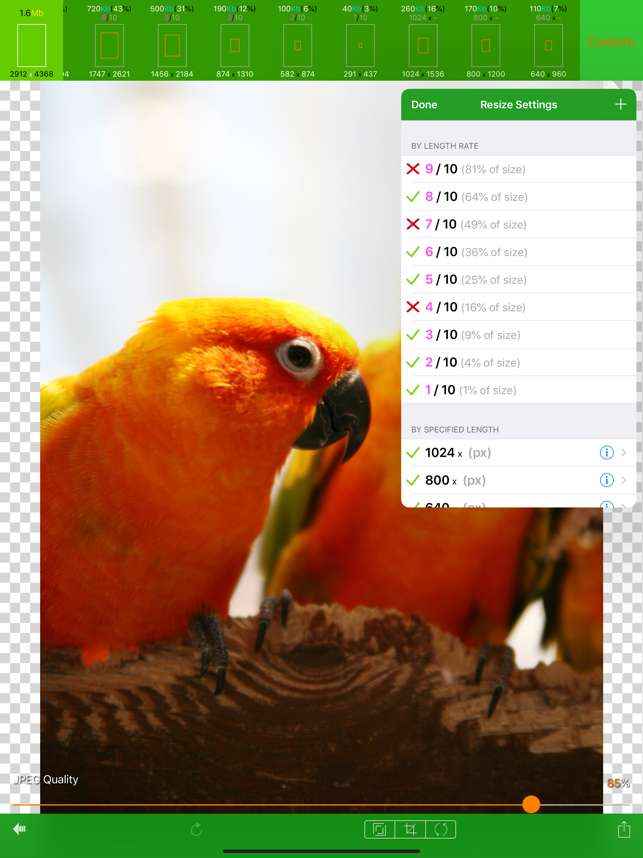Screen dimensions: 643x858
Task: Toggle the 6/10 length rate option
Action: tap(519, 252)
